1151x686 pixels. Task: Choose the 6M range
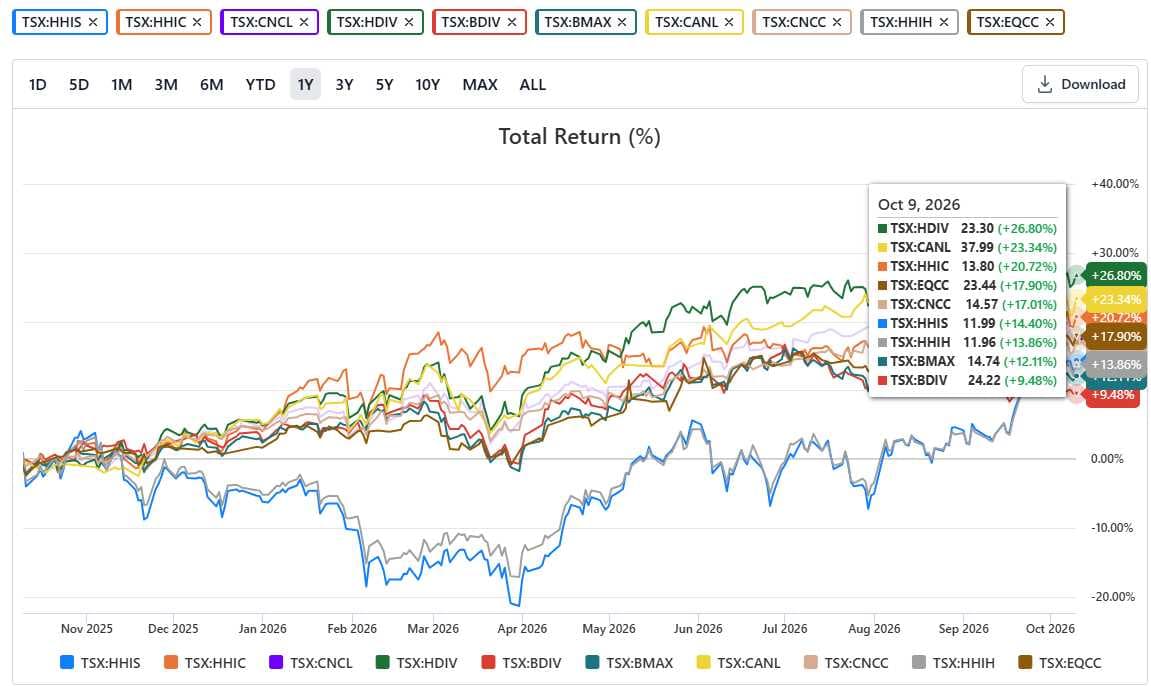point(211,84)
